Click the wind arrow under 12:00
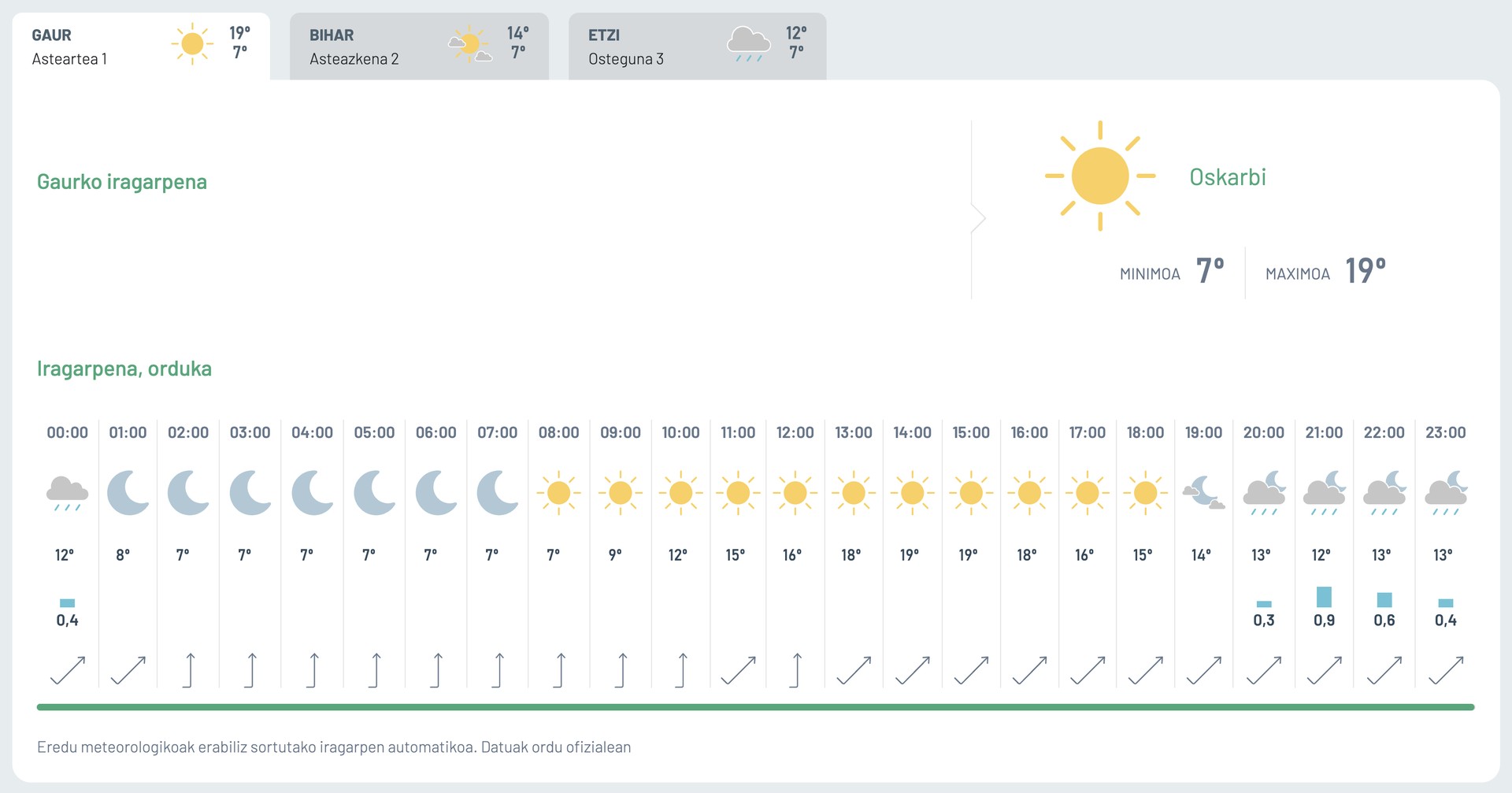 tap(795, 670)
